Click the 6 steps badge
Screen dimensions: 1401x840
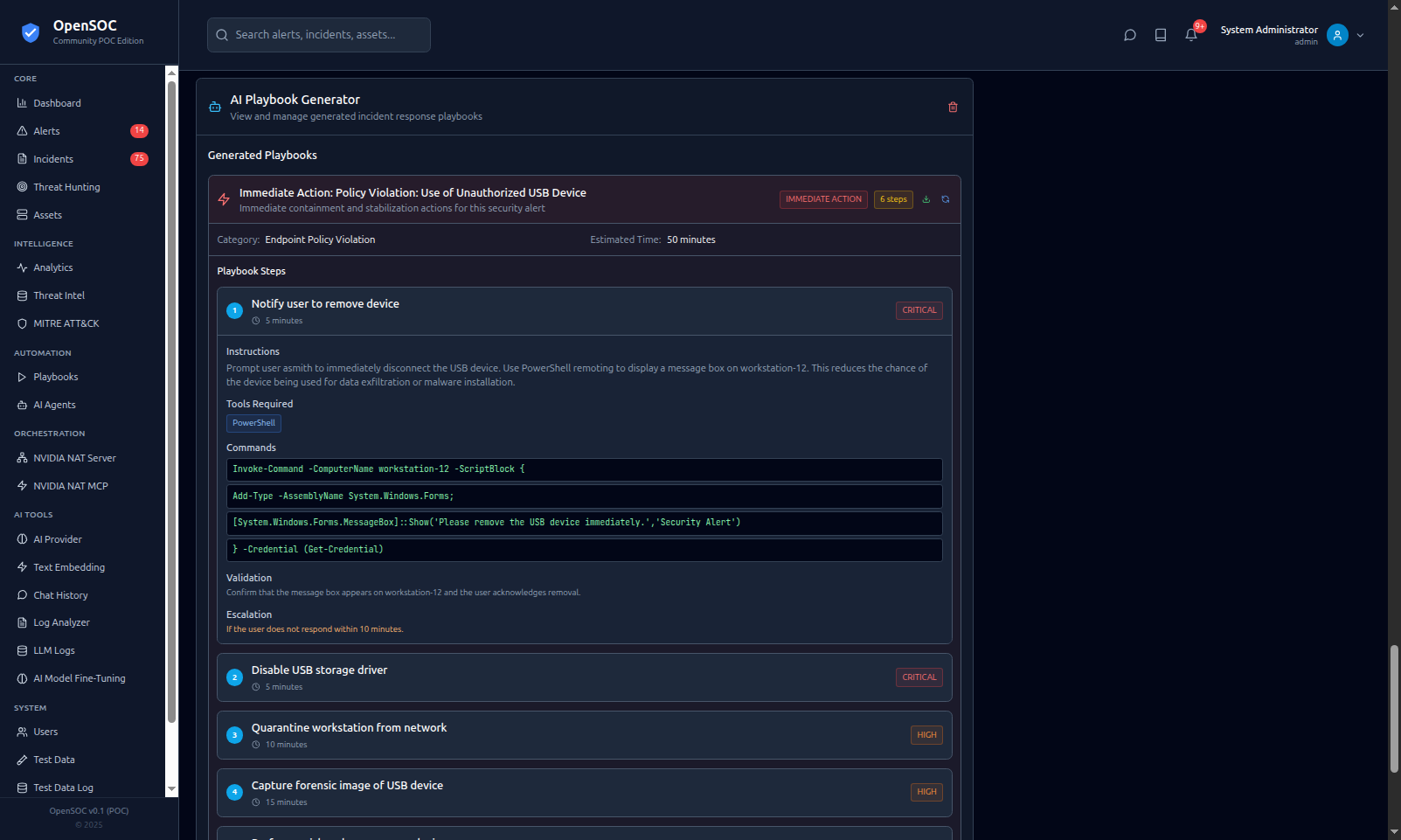pos(893,199)
